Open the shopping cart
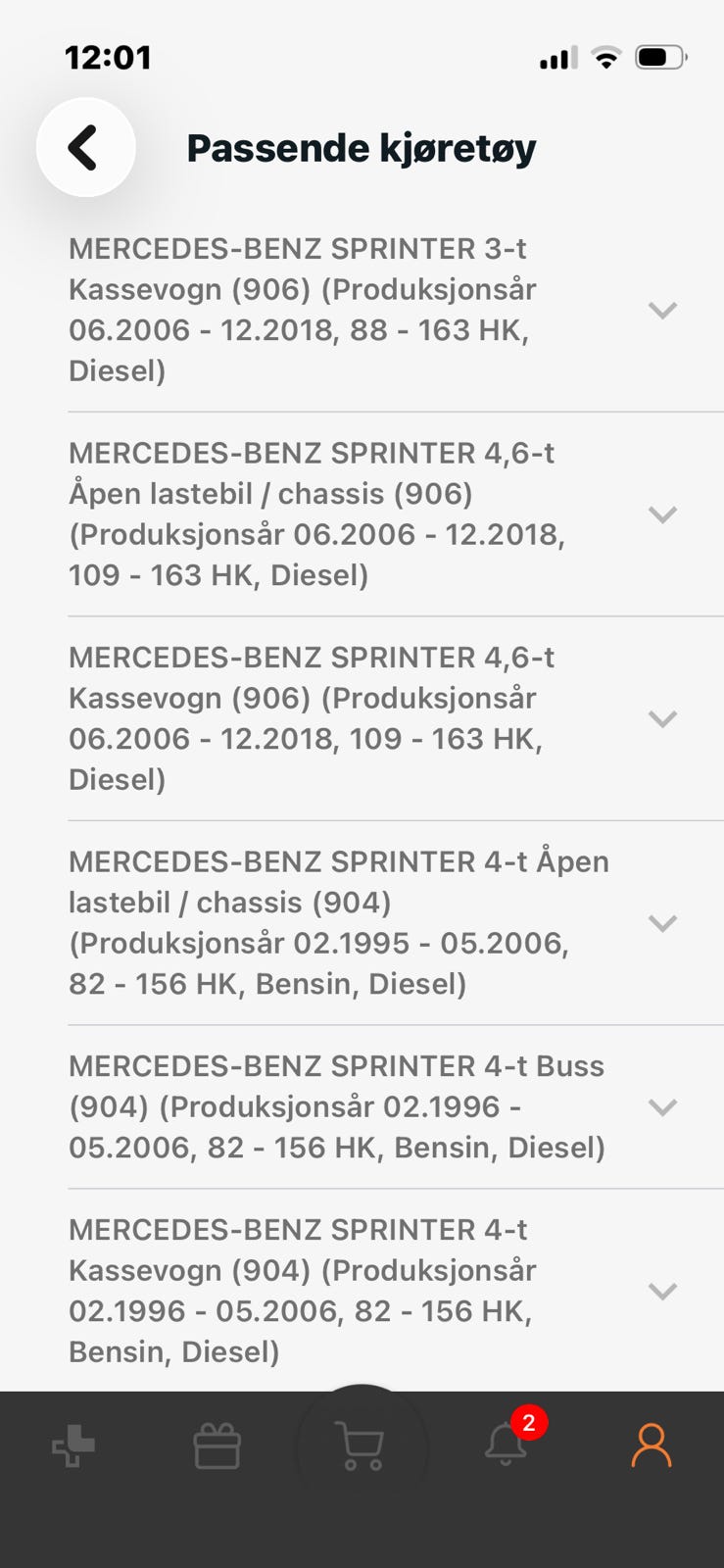This screenshot has height=1568, width=724. click(360, 1446)
